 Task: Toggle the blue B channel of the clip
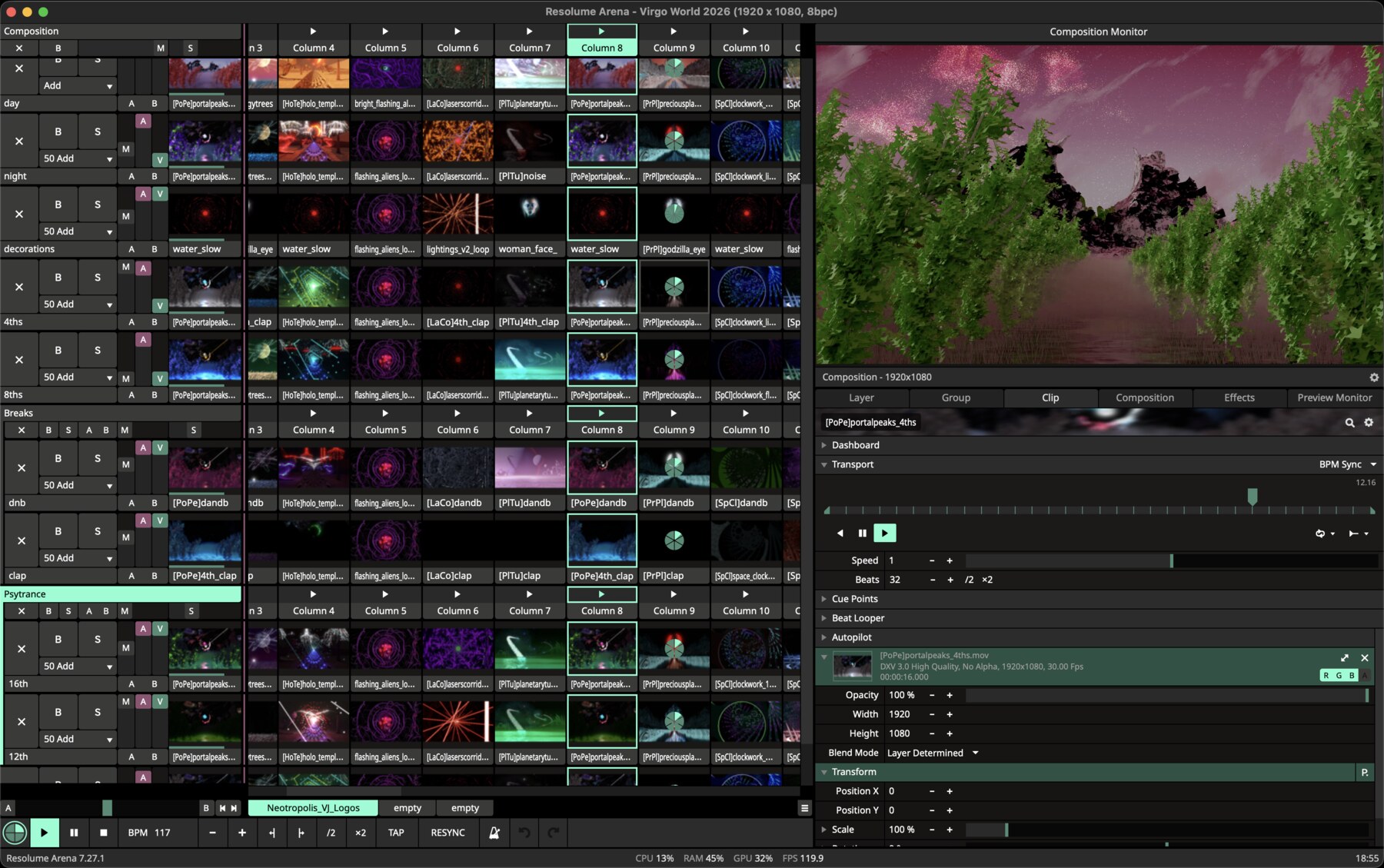pos(1352,676)
